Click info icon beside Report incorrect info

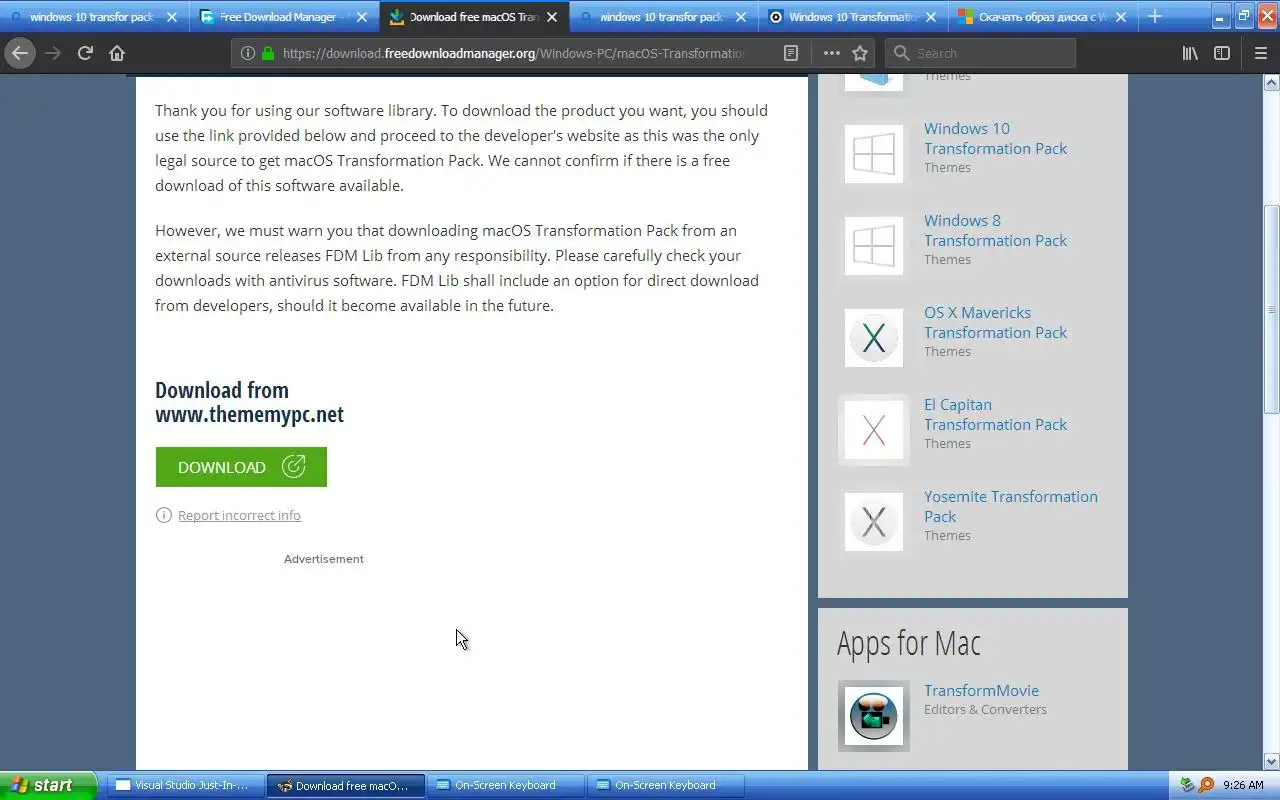[164, 515]
